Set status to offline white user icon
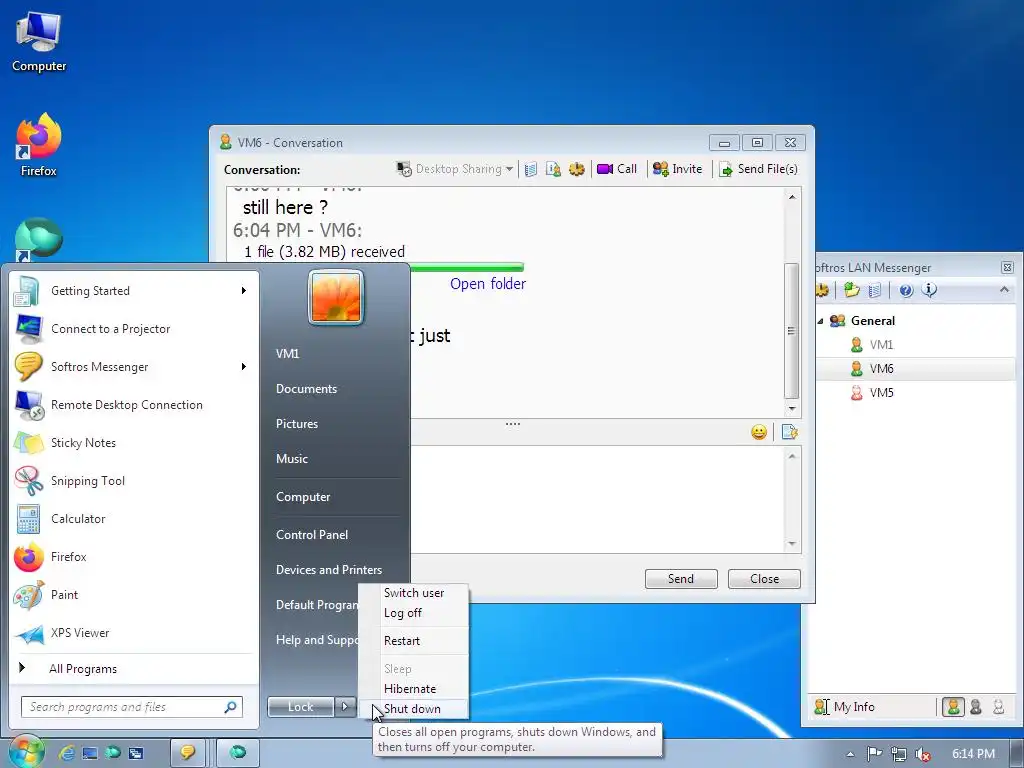The height and width of the screenshot is (768, 1024). pos(999,707)
